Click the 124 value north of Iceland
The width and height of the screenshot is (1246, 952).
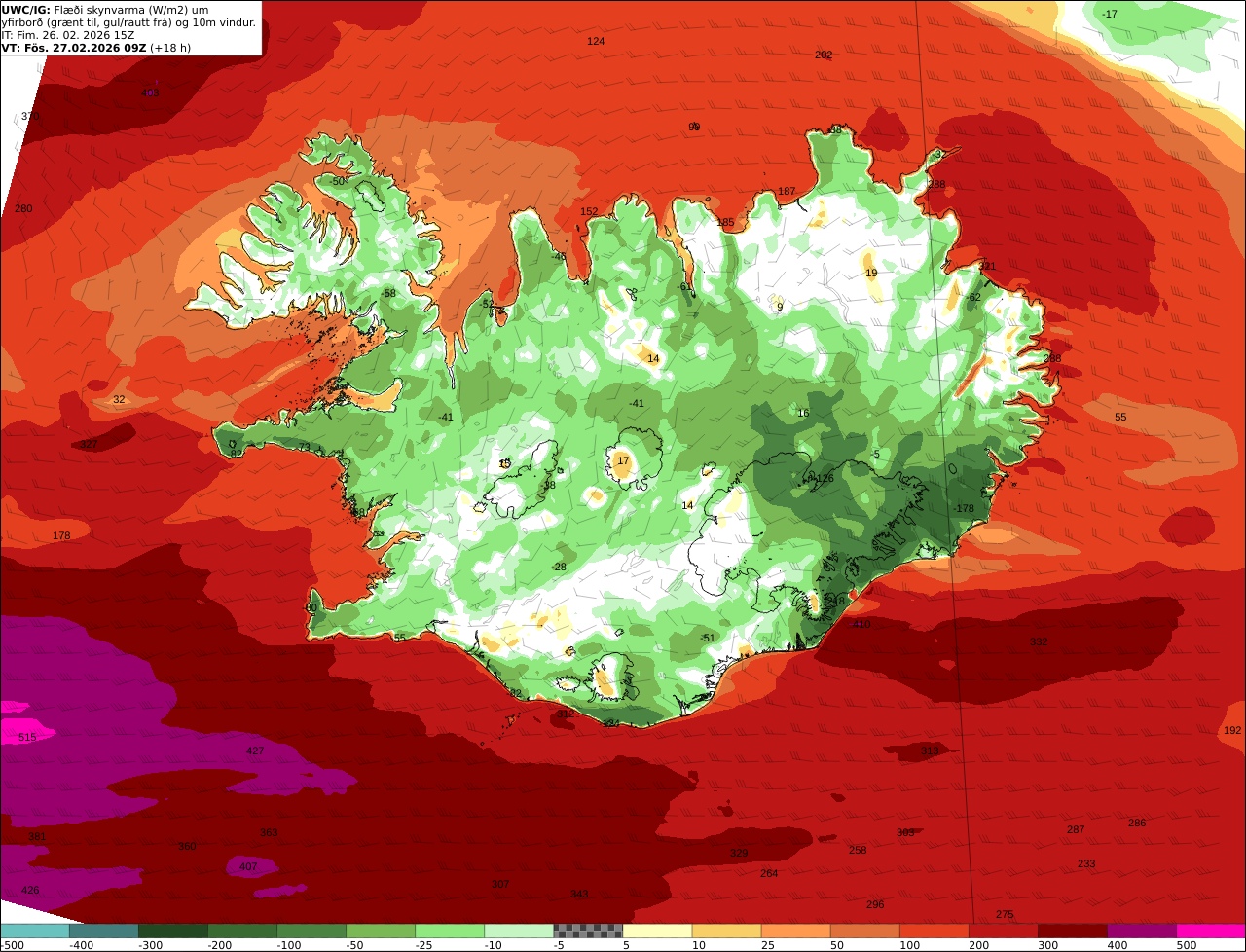[x=596, y=41]
